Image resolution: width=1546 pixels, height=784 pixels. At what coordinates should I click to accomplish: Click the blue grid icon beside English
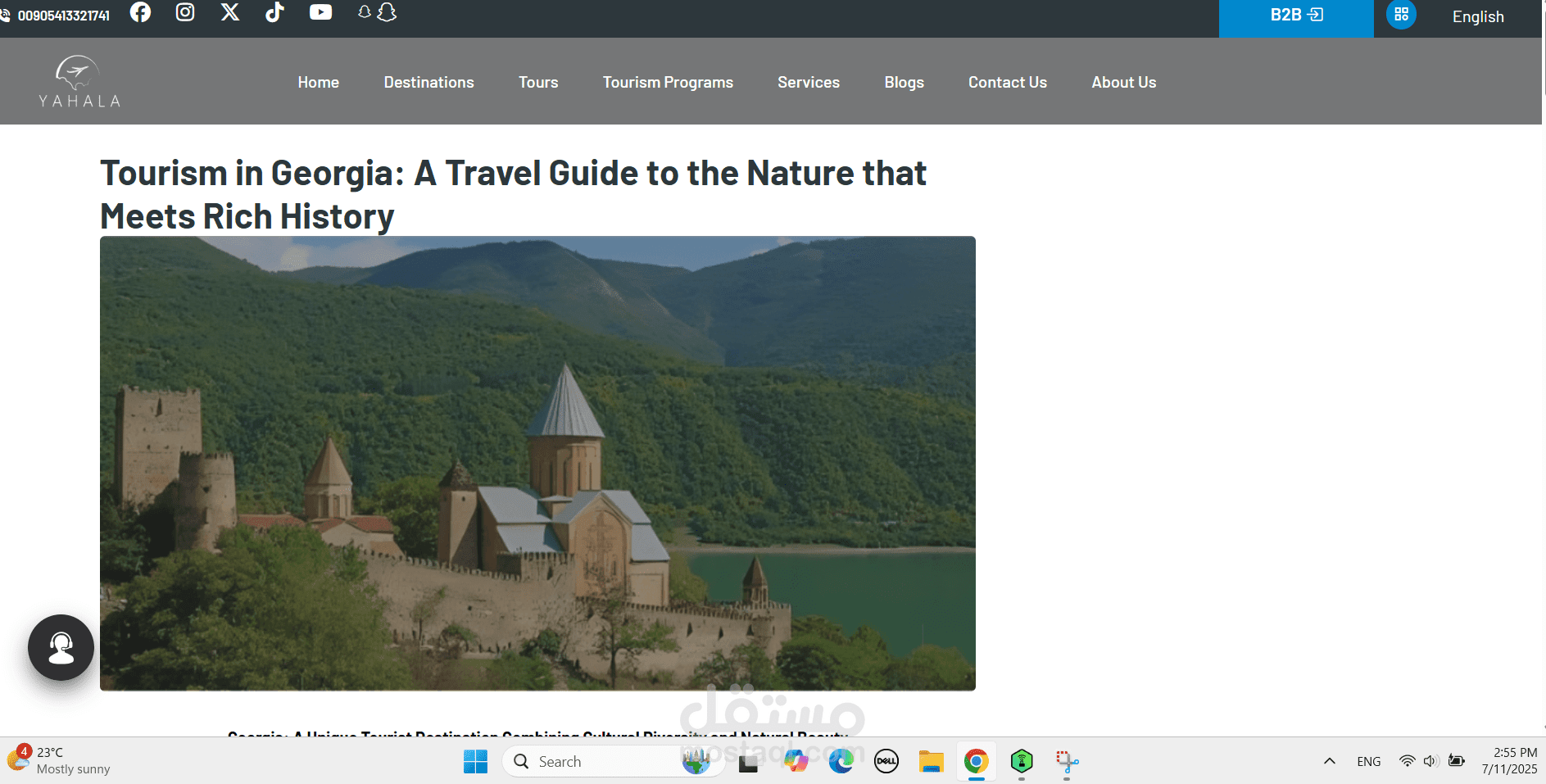pyautogui.click(x=1401, y=15)
